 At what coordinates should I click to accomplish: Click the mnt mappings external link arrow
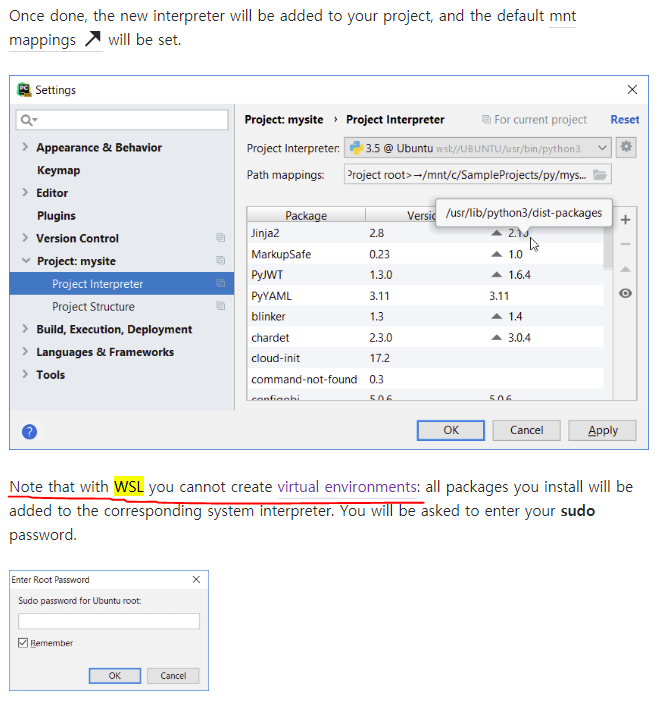(x=93, y=39)
